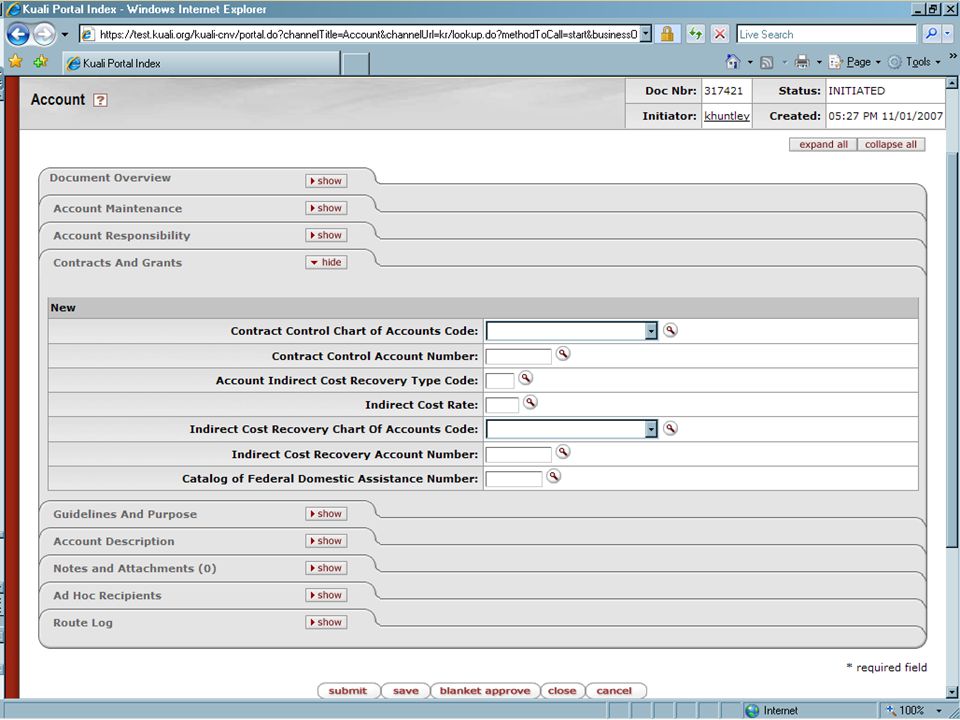Show the Notes and Attachments section
This screenshot has width=960, height=720.
point(326,568)
